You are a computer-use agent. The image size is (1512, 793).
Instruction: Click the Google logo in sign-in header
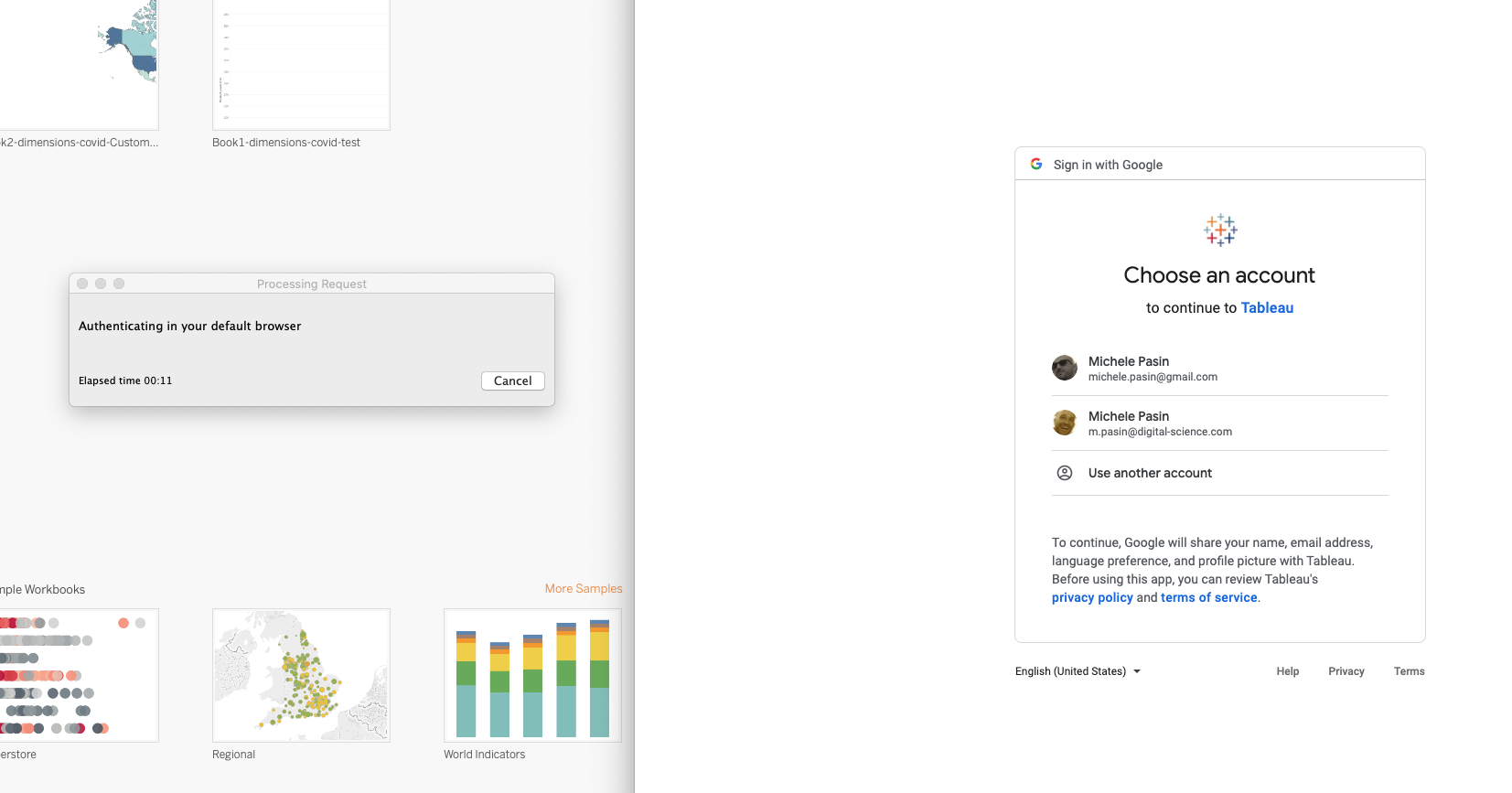pos(1036,165)
